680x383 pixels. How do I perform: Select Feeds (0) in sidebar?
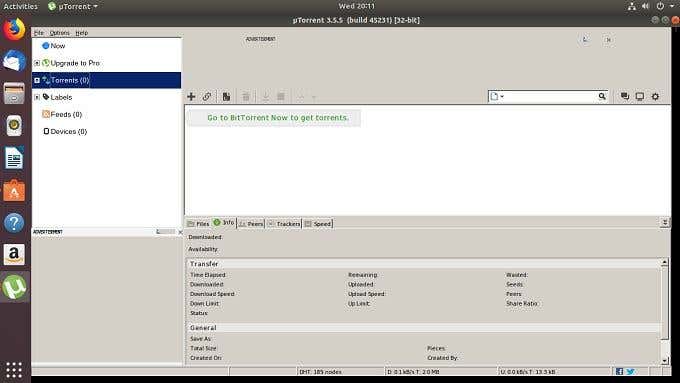click(66, 114)
